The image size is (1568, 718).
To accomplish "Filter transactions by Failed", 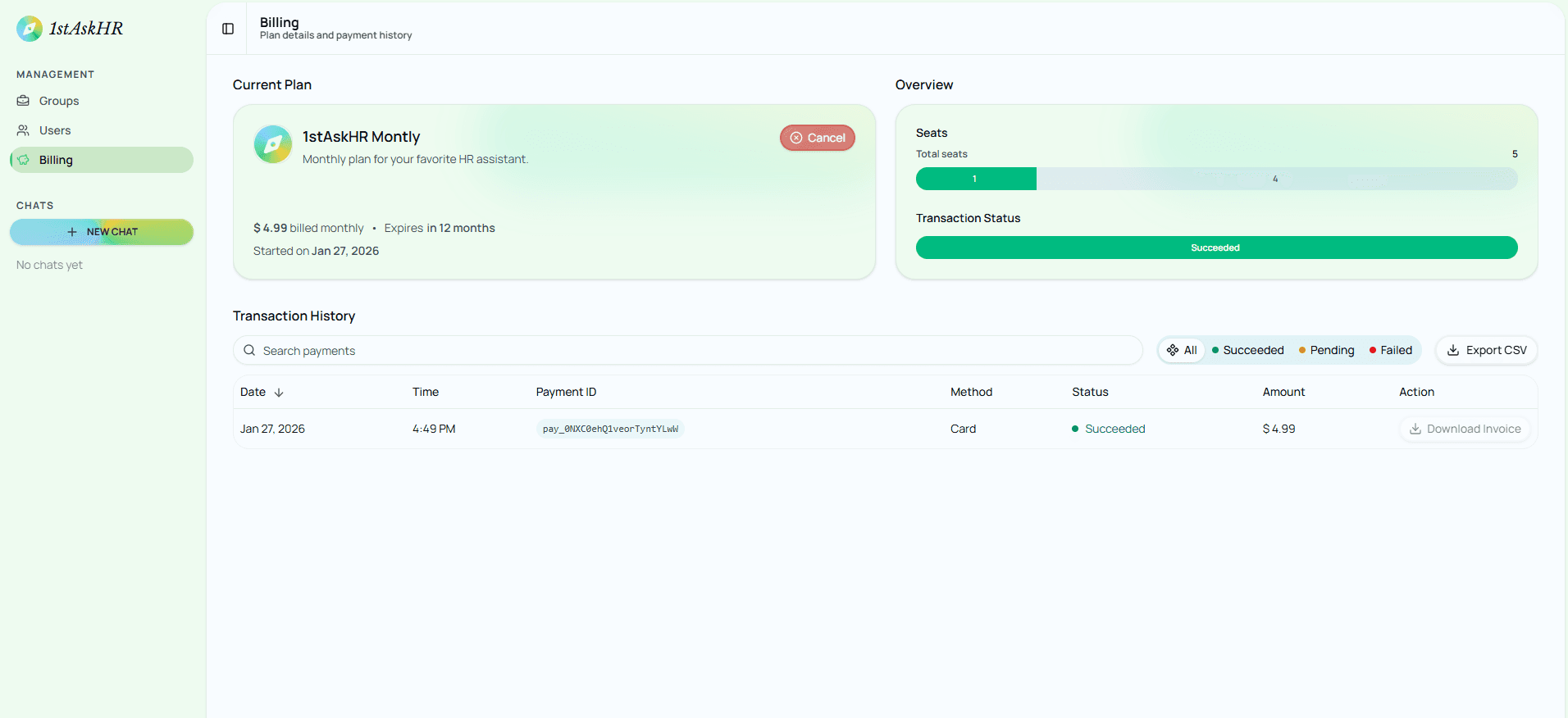I will (x=1391, y=351).
